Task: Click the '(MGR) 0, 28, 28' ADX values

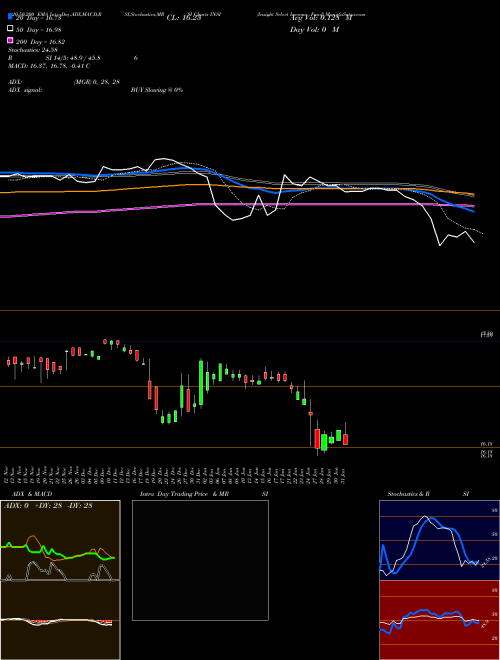Action: pos(96,82)
